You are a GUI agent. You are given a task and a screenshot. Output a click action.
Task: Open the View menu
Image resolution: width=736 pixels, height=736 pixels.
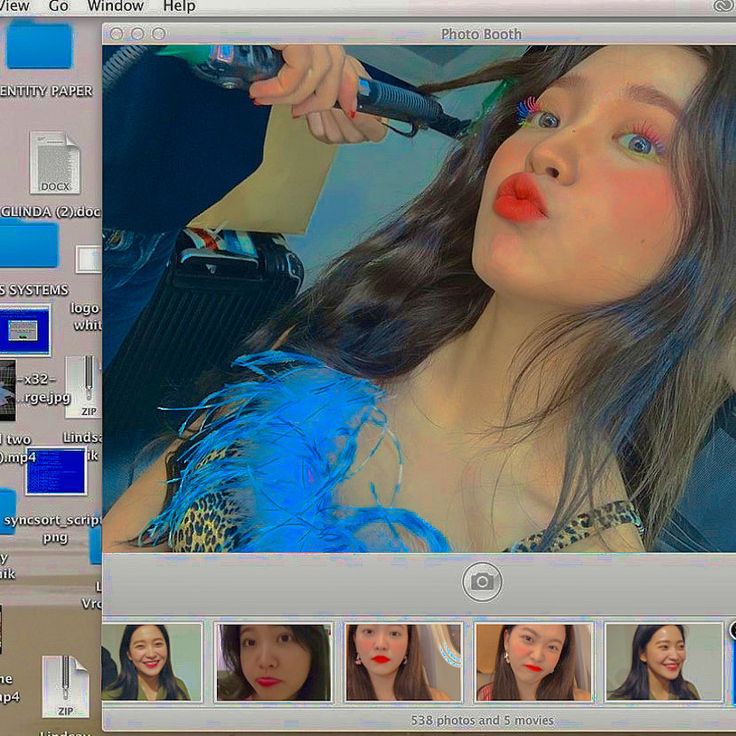click(x=15, y=6)
